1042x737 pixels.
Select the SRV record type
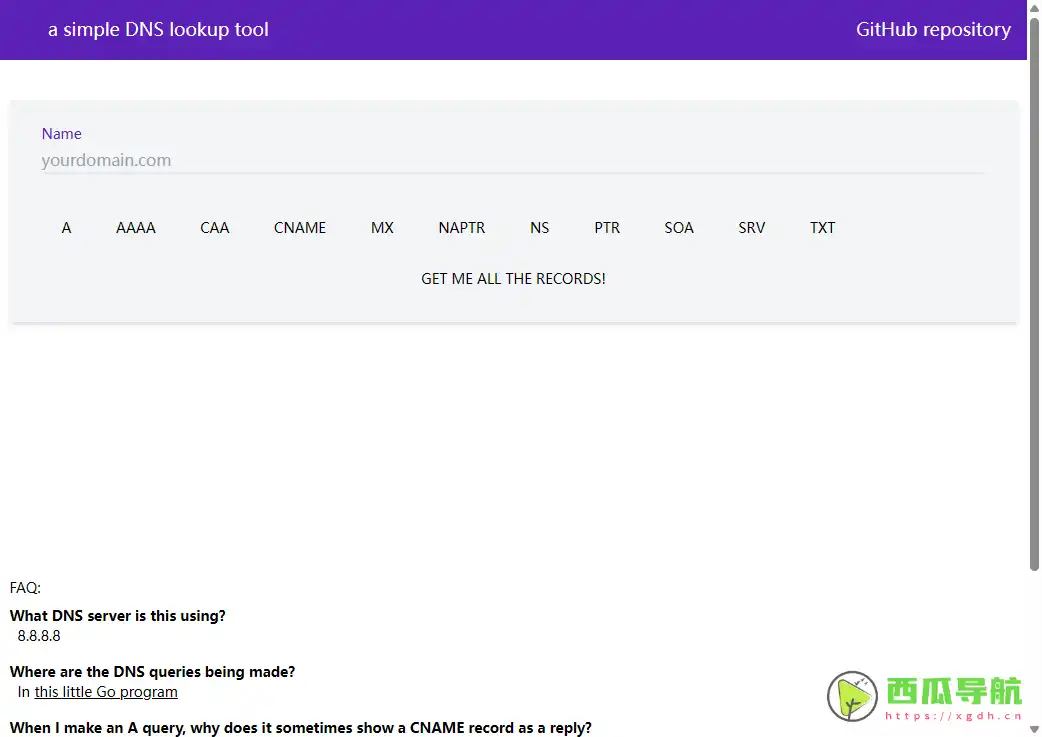pos(751,228)
